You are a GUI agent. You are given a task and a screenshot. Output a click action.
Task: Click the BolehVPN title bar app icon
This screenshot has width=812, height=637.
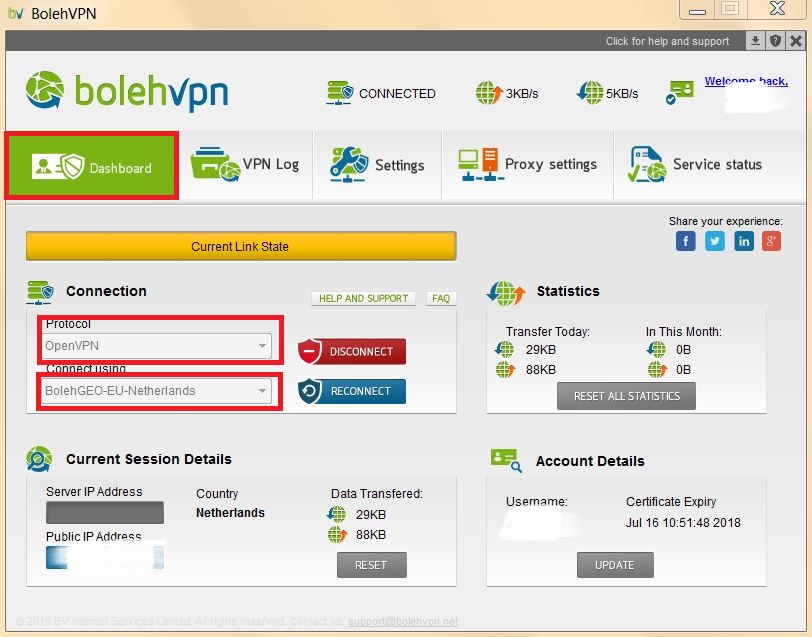(16, 13)
